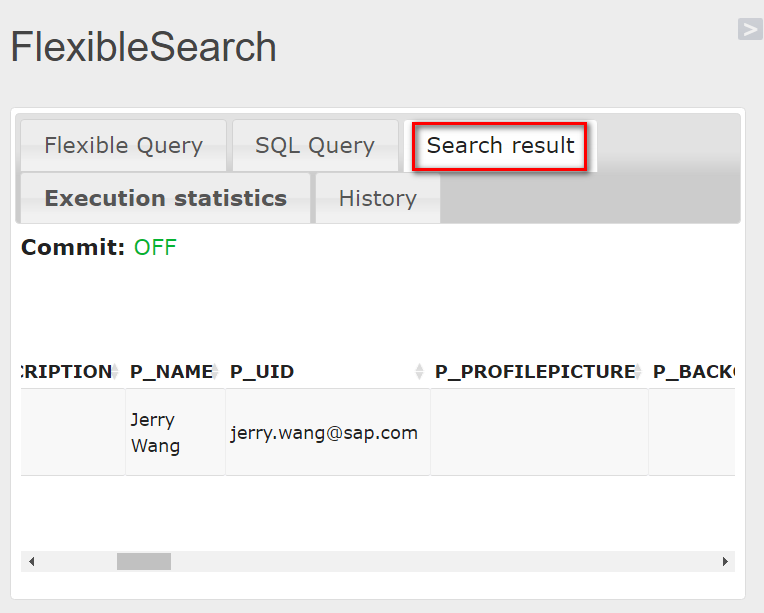Sort by the P_PROFILEPICTURE column arrows
764x613 pixels.
(637, 372)
